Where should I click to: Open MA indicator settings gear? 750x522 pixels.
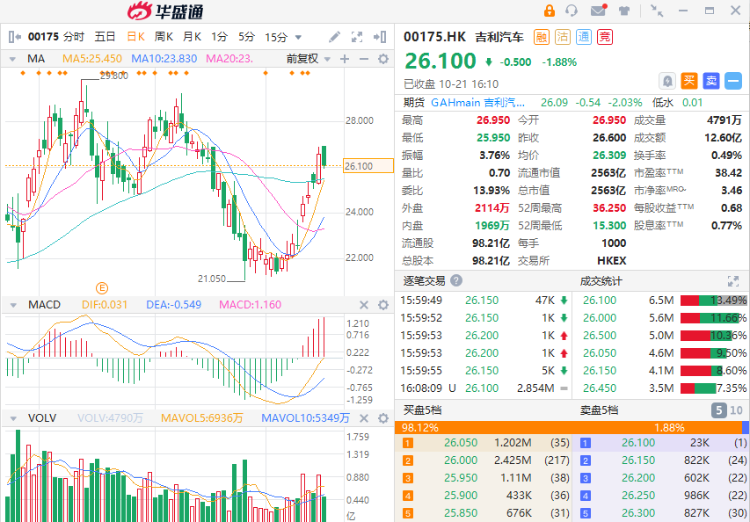coord(383,59)
